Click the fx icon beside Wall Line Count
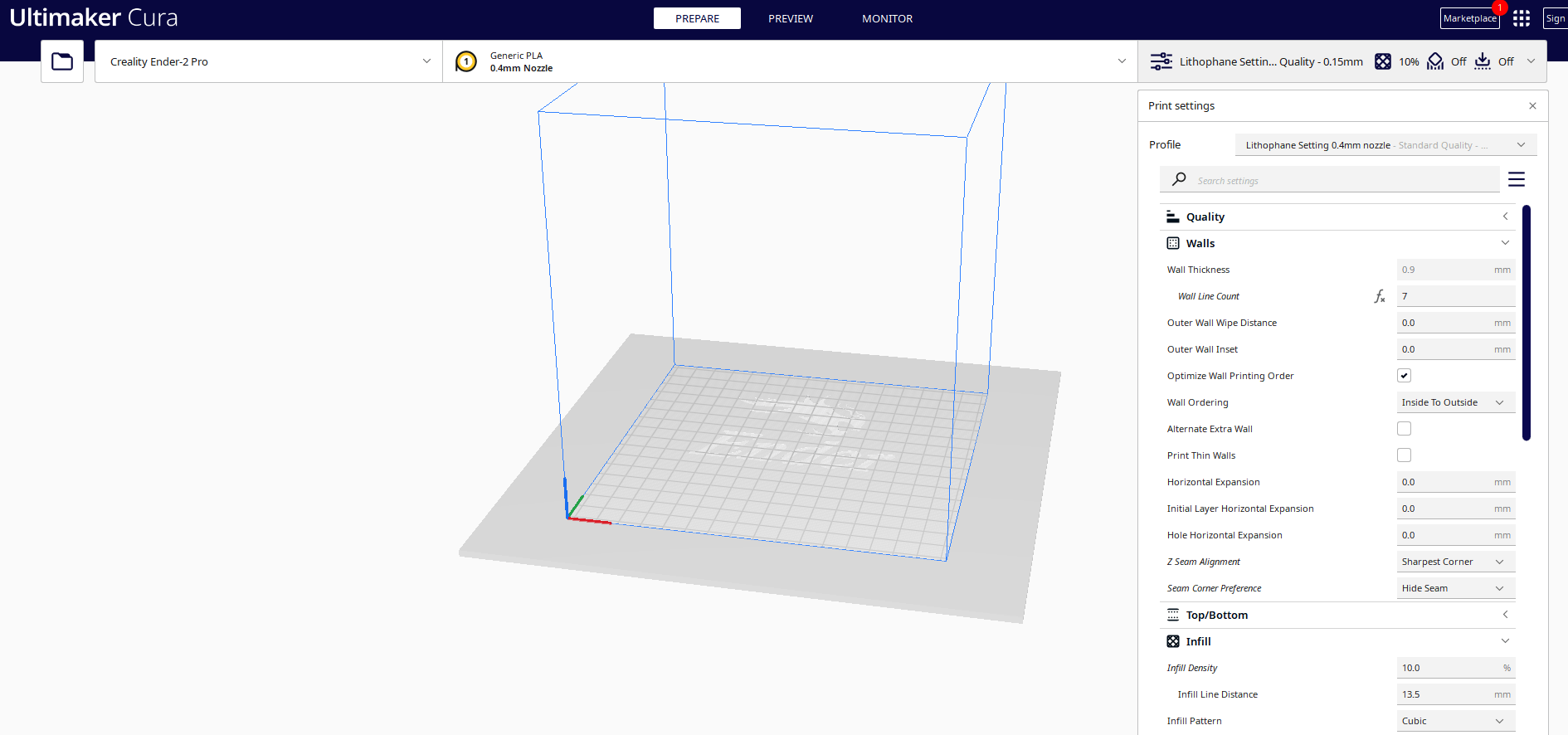 (x=1379, y=296)
